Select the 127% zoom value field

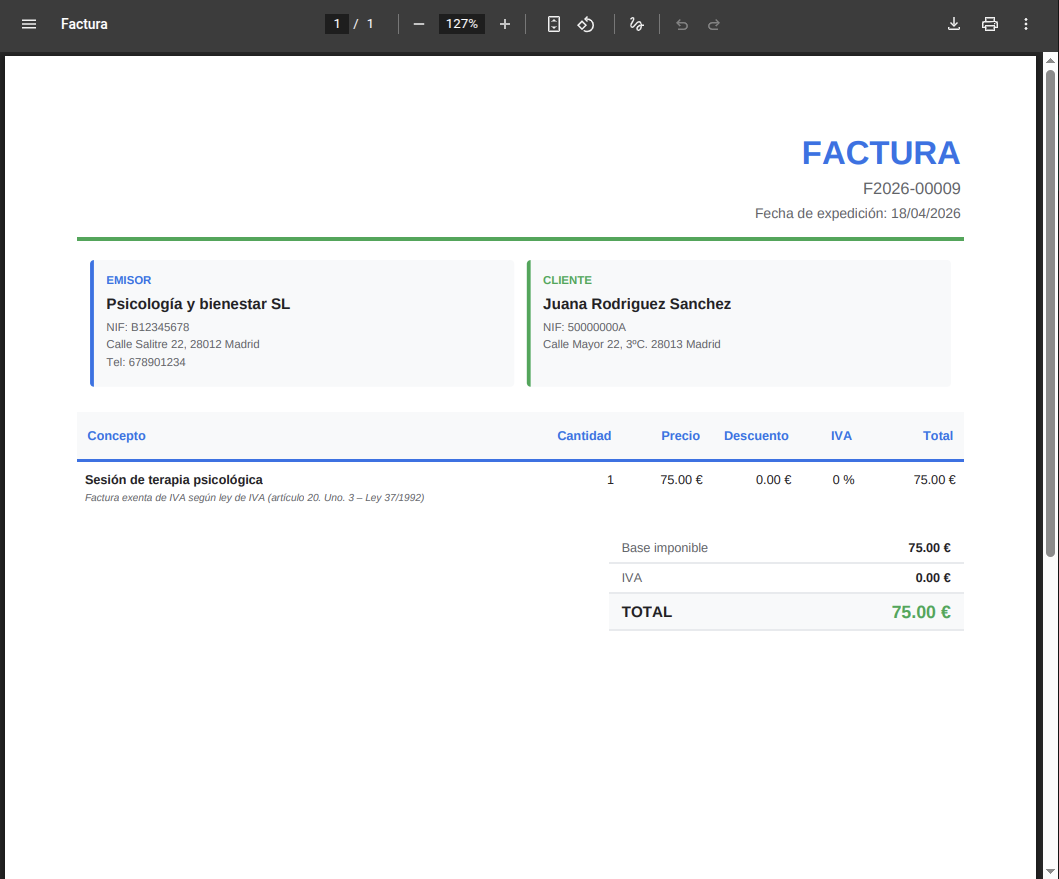click(461, 23)
